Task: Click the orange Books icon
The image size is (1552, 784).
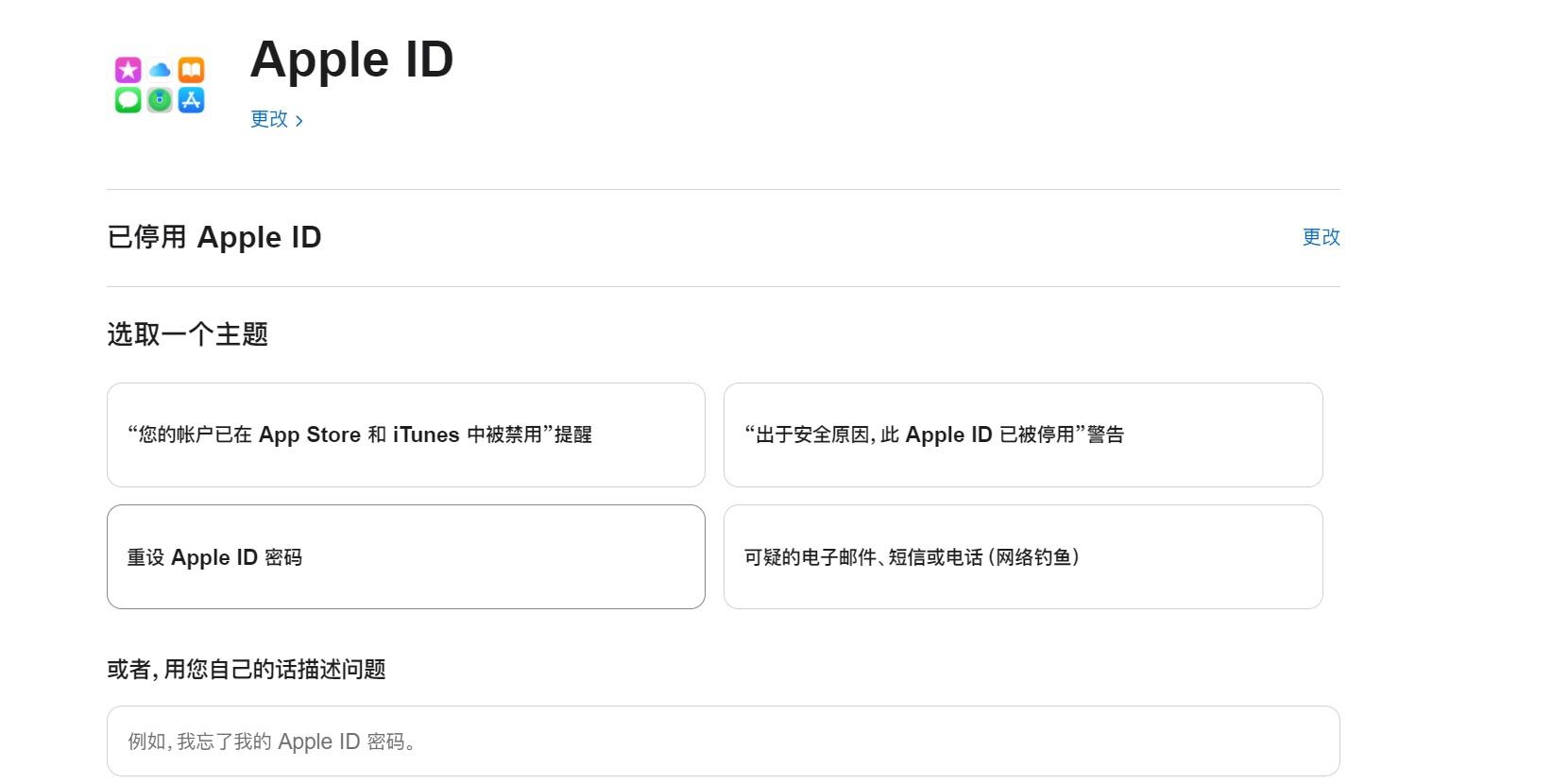Action: (191, 70)
